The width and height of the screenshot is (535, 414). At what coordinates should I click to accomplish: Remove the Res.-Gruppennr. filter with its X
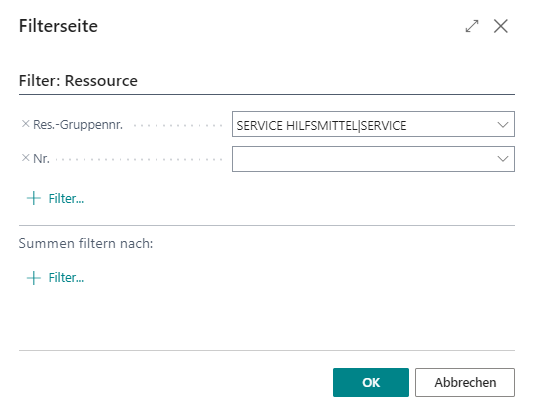point(26,124)
